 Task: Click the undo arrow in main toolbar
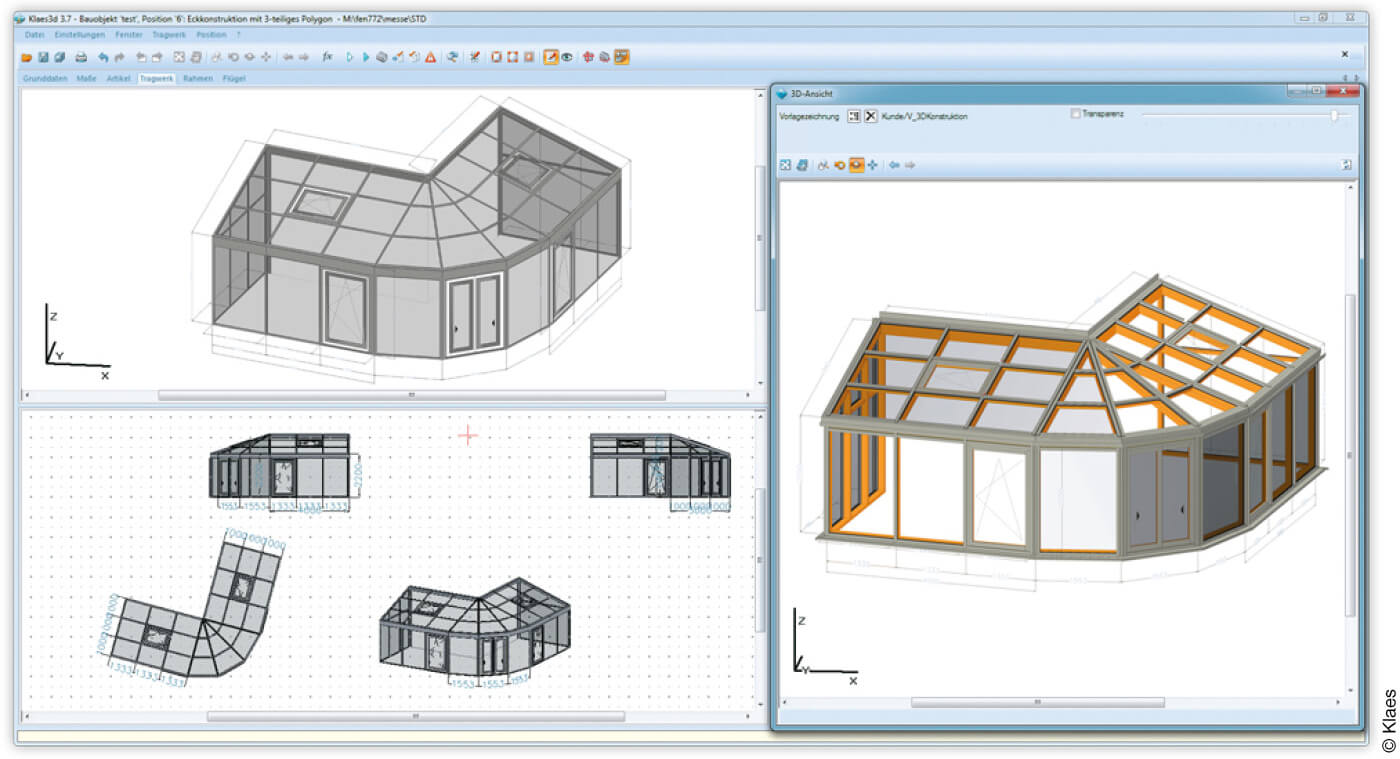(103, 58)
